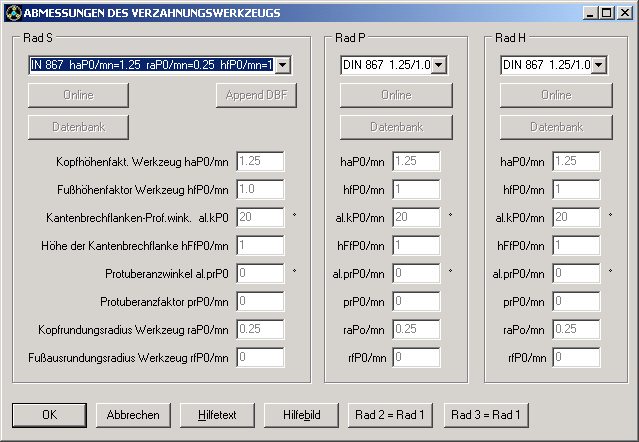The image size is (639, 442).
Task: Select the Kopfrundungsradius Werkzeug raP0/mn field
Action: [x=260, y=329]
